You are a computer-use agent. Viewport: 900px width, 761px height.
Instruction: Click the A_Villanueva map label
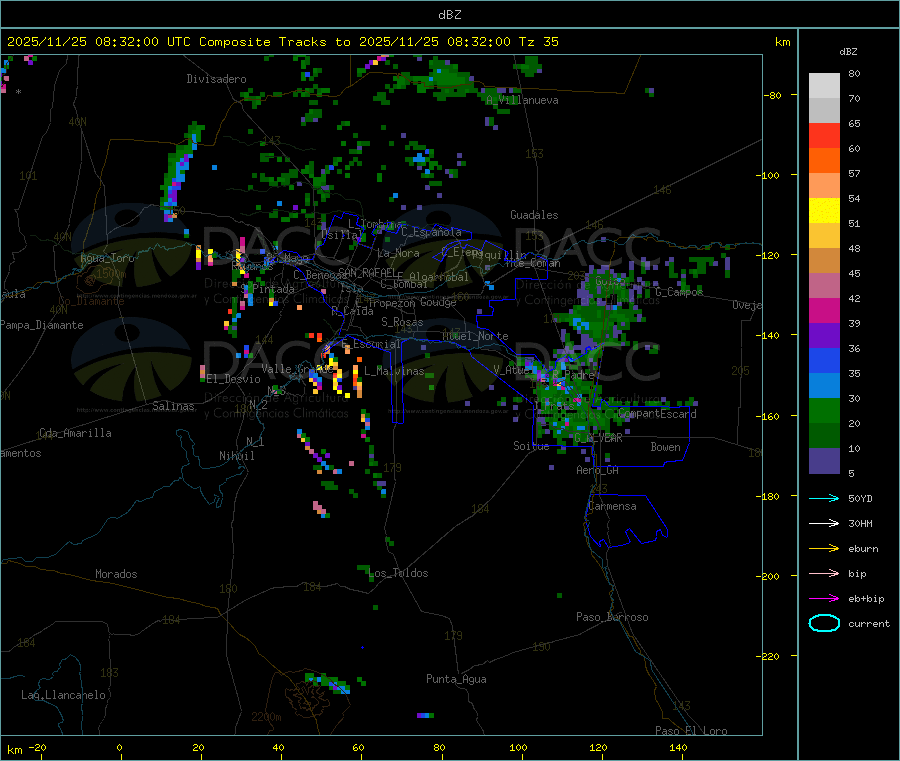pyautogui.click(x=522, y=100)
